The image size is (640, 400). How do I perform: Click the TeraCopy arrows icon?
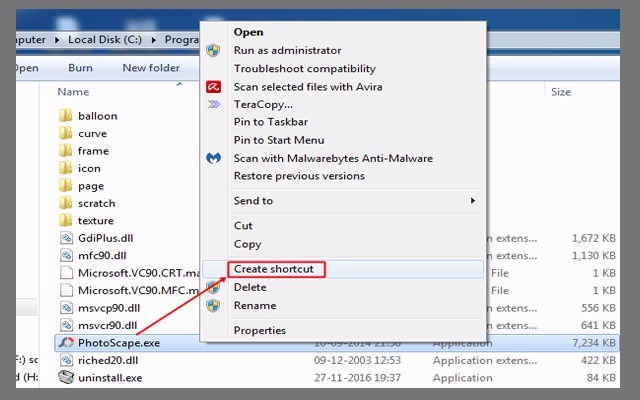coord(213,104)
